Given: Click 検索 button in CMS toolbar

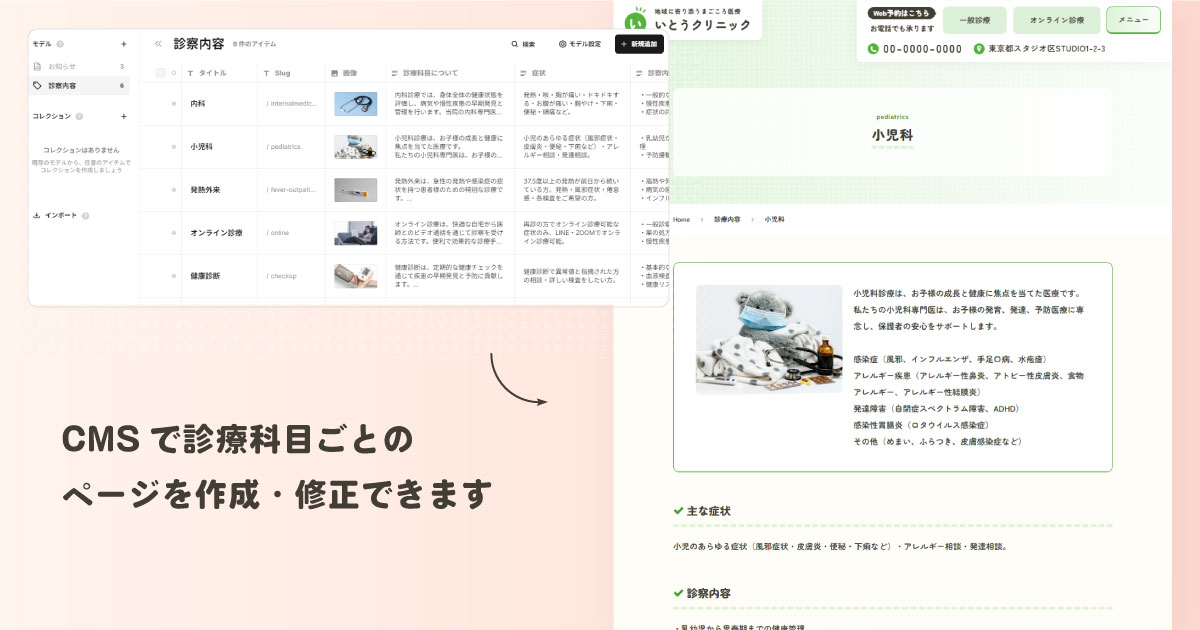Looking at the screenshot, I should click(x=523, y=44).
